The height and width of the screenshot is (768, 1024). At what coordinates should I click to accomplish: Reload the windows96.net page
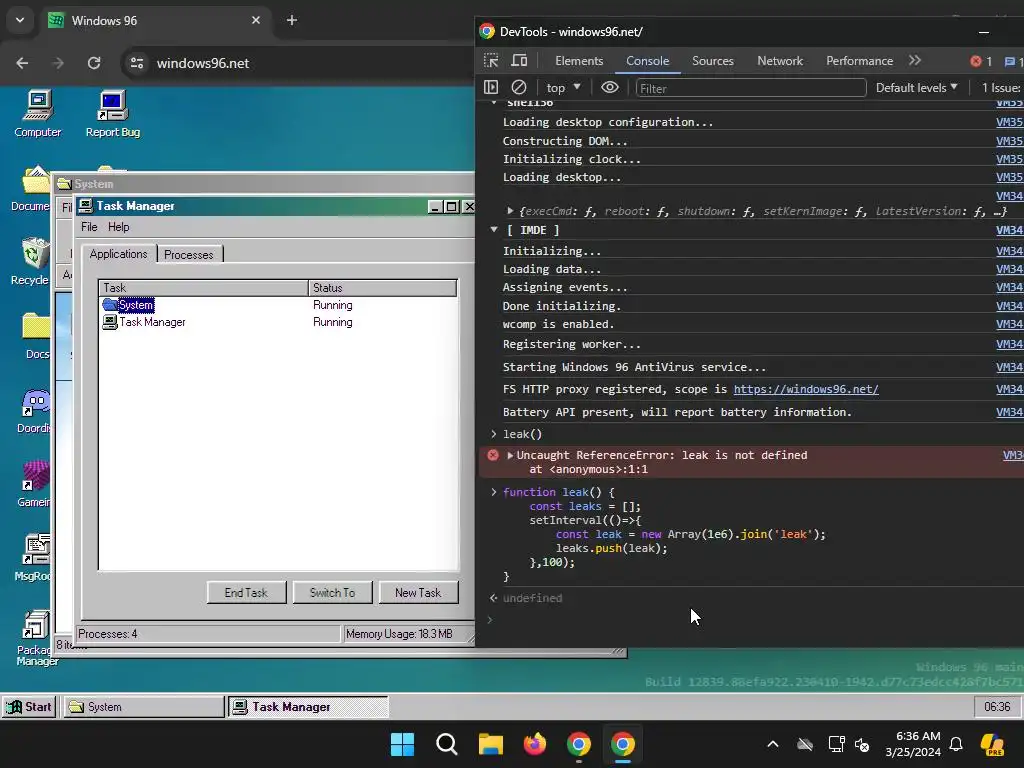pos(94,63)
